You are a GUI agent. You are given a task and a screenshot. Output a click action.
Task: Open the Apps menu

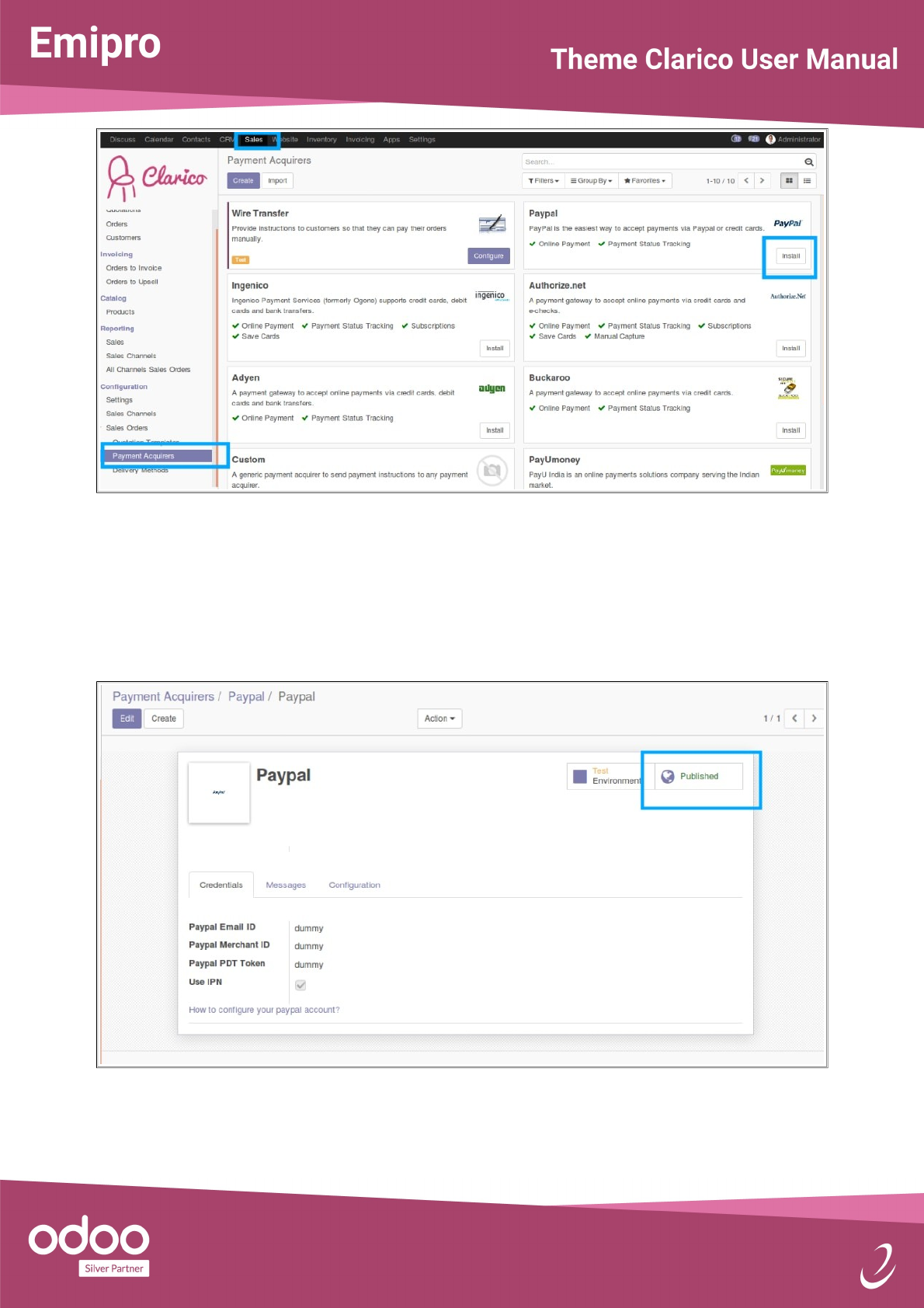[x=391, y=140]
